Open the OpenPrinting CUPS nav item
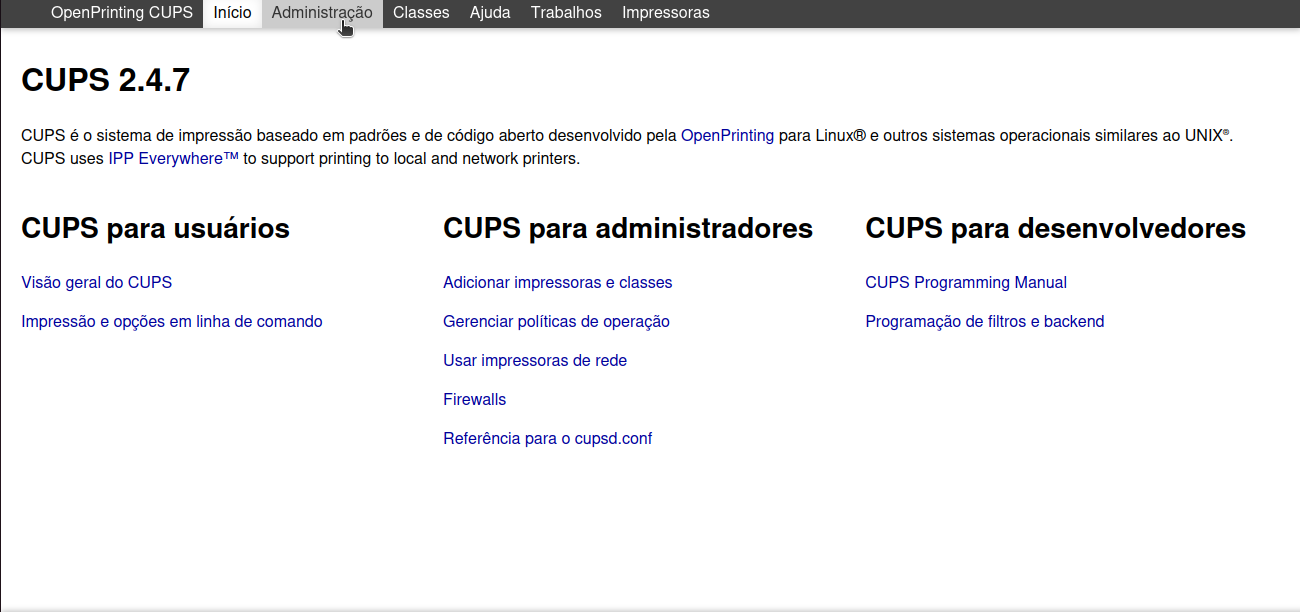 (x=122, y=13)
